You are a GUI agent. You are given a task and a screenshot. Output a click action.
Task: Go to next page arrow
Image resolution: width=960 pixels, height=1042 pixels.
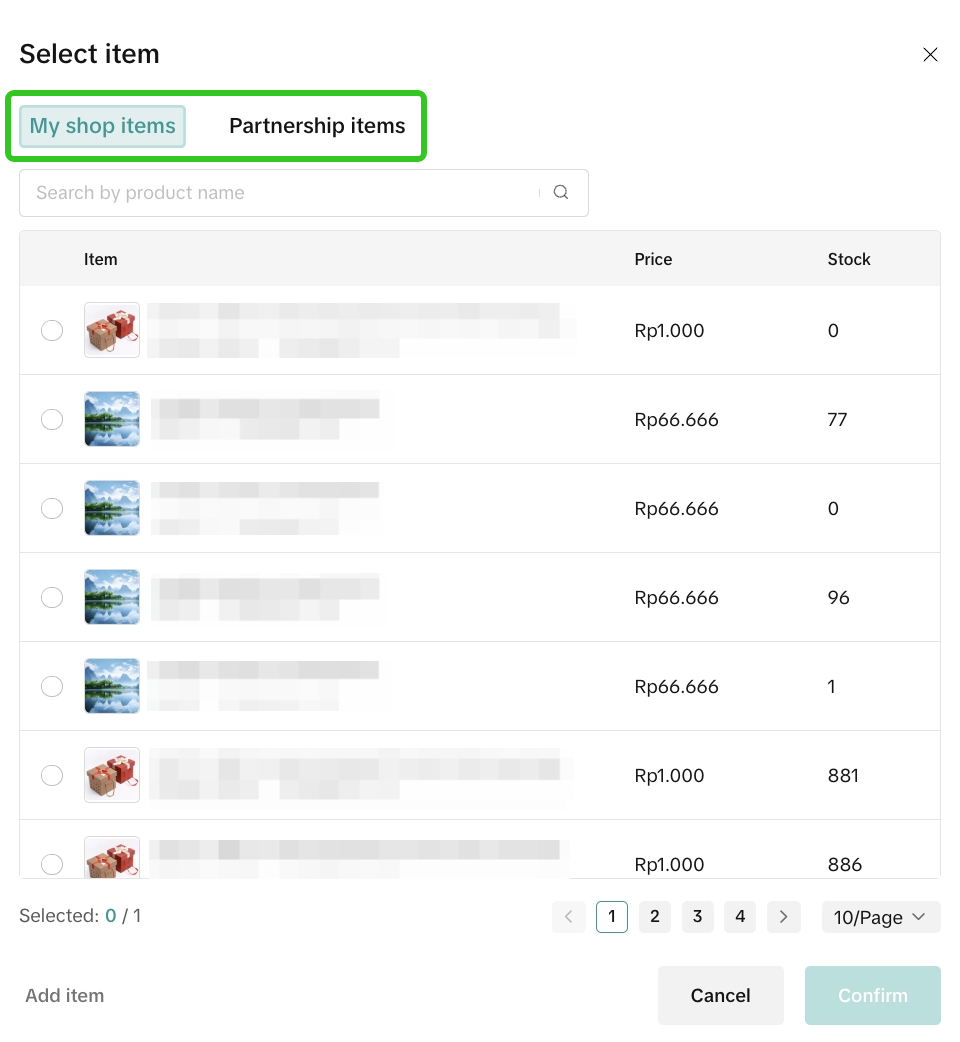[783, 917]
